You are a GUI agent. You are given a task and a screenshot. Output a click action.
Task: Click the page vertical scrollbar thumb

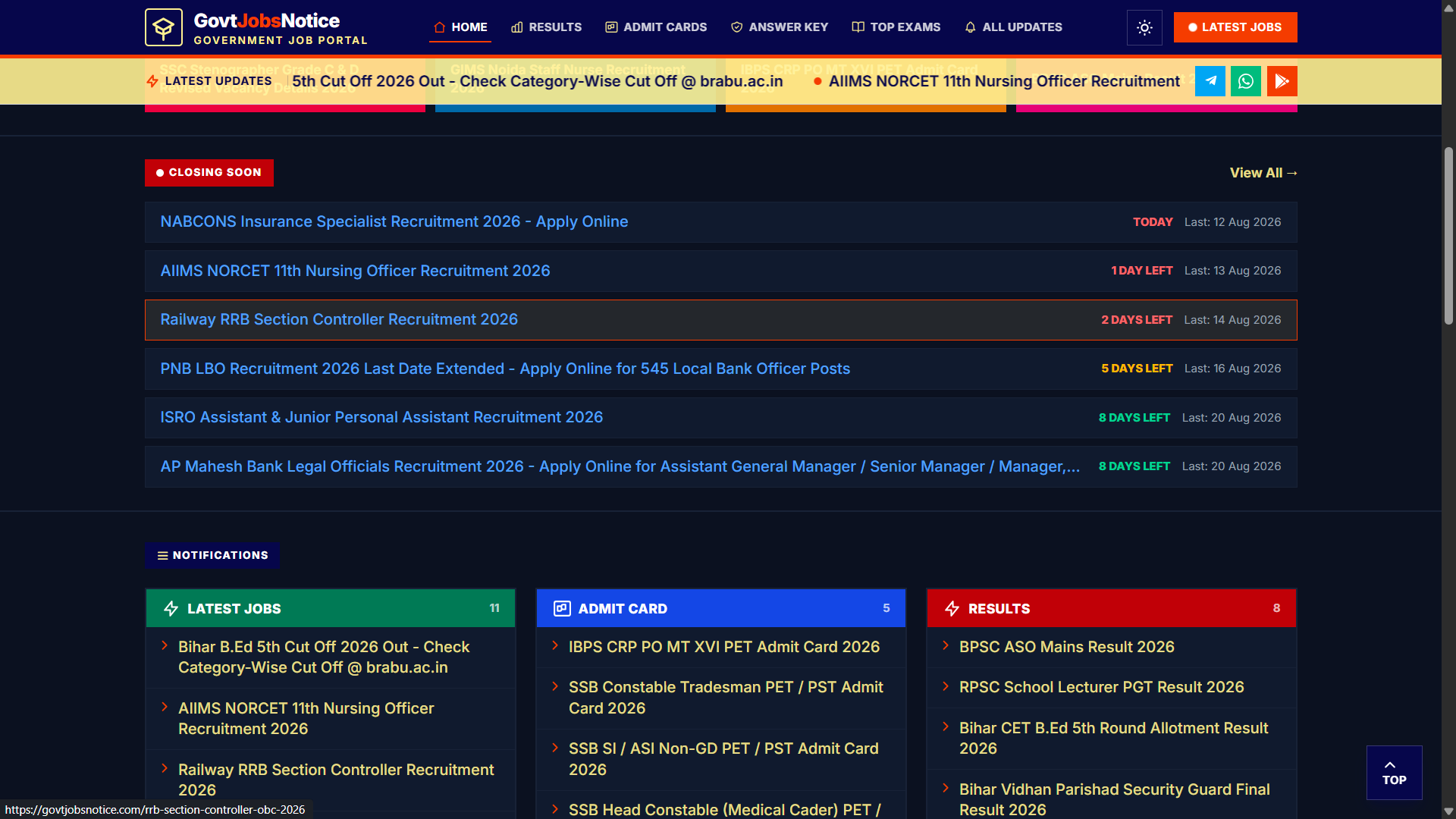1448,236
